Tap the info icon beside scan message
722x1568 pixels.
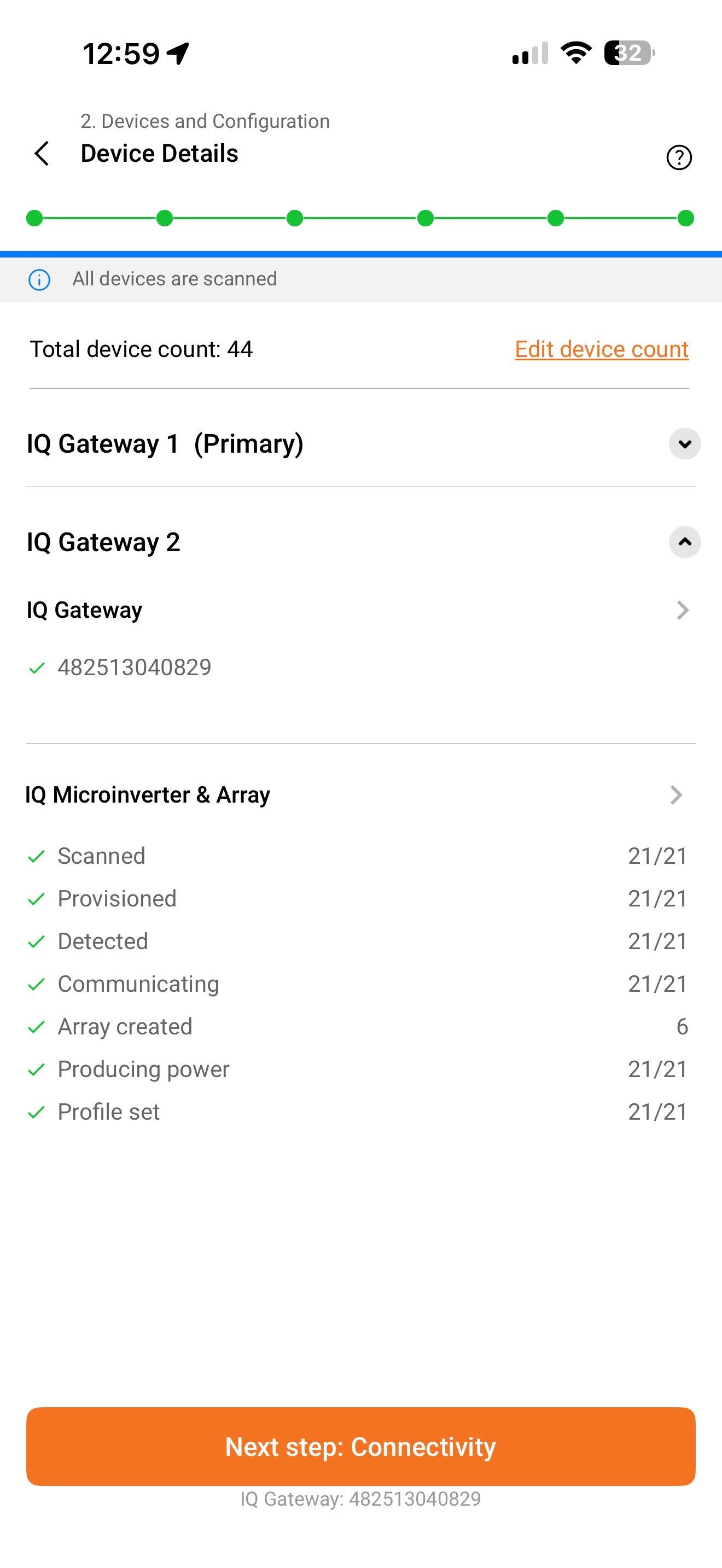coord(39,280)
